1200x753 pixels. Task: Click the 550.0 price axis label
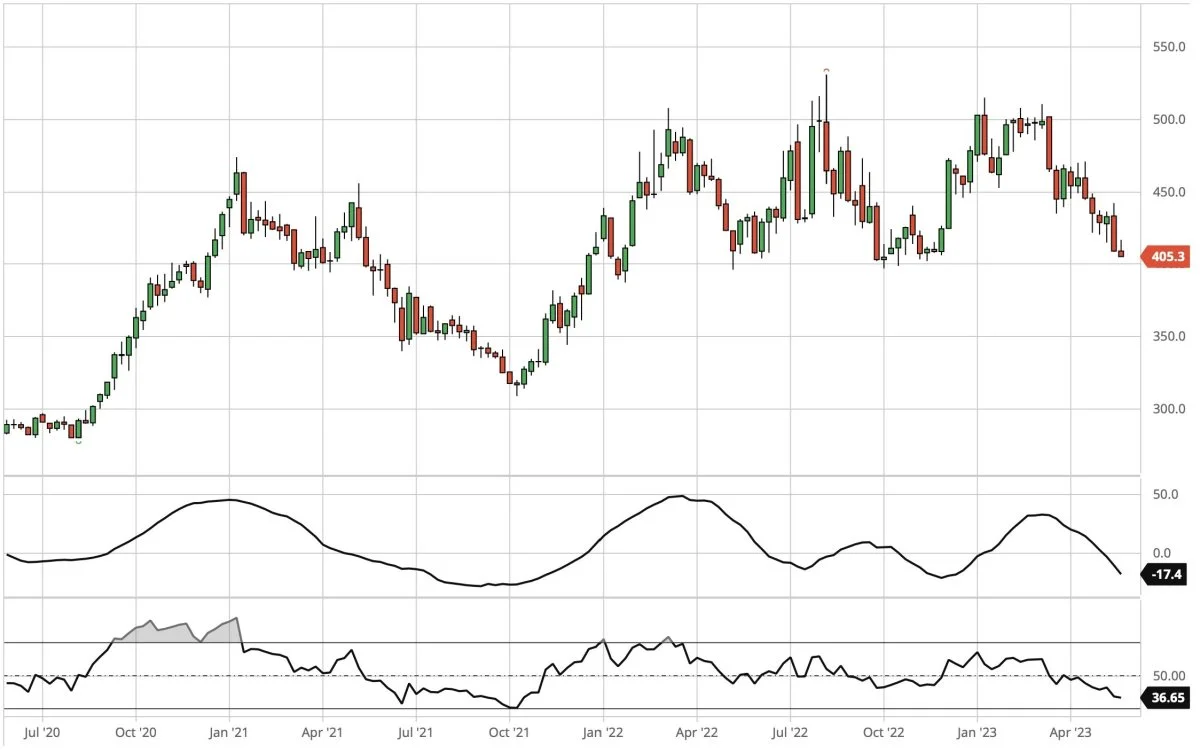tap(1167, 47)
